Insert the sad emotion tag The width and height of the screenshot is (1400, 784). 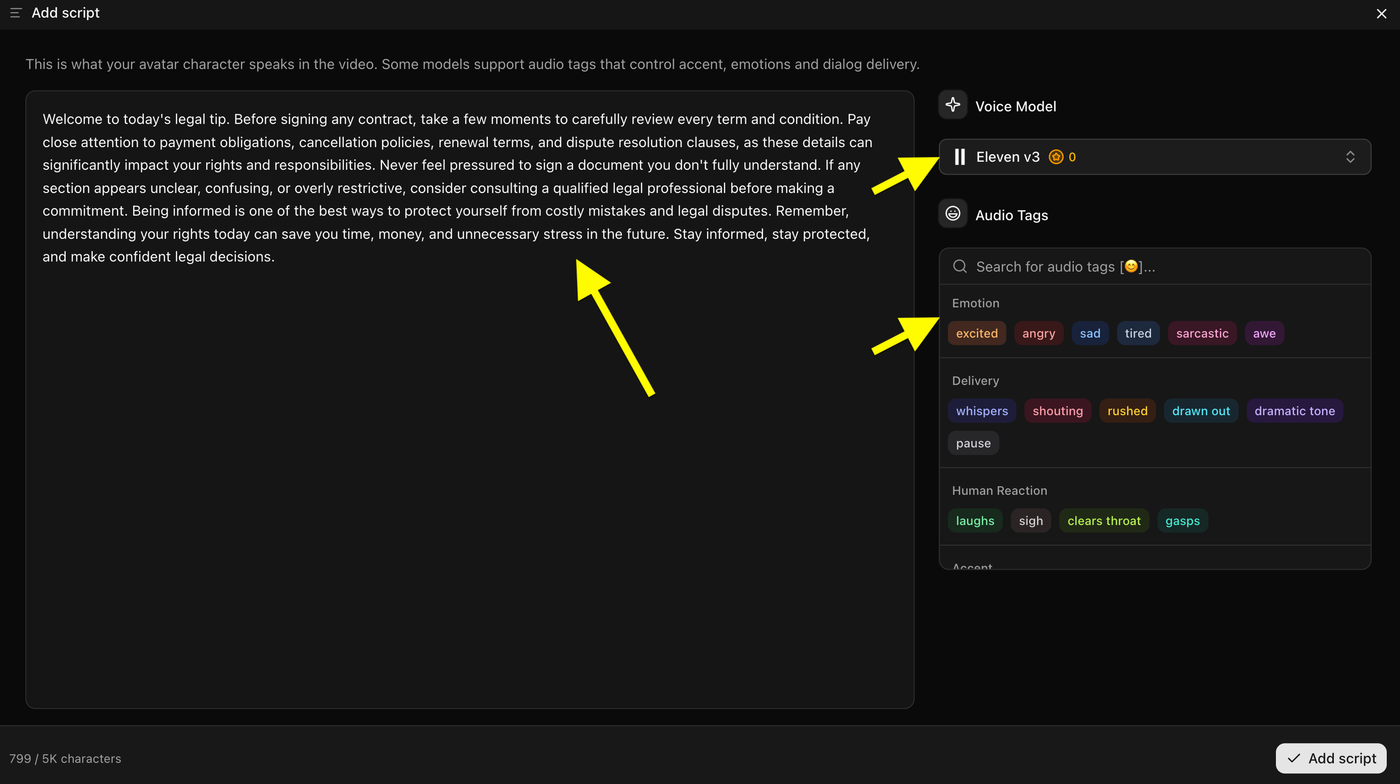[1090, 334]
